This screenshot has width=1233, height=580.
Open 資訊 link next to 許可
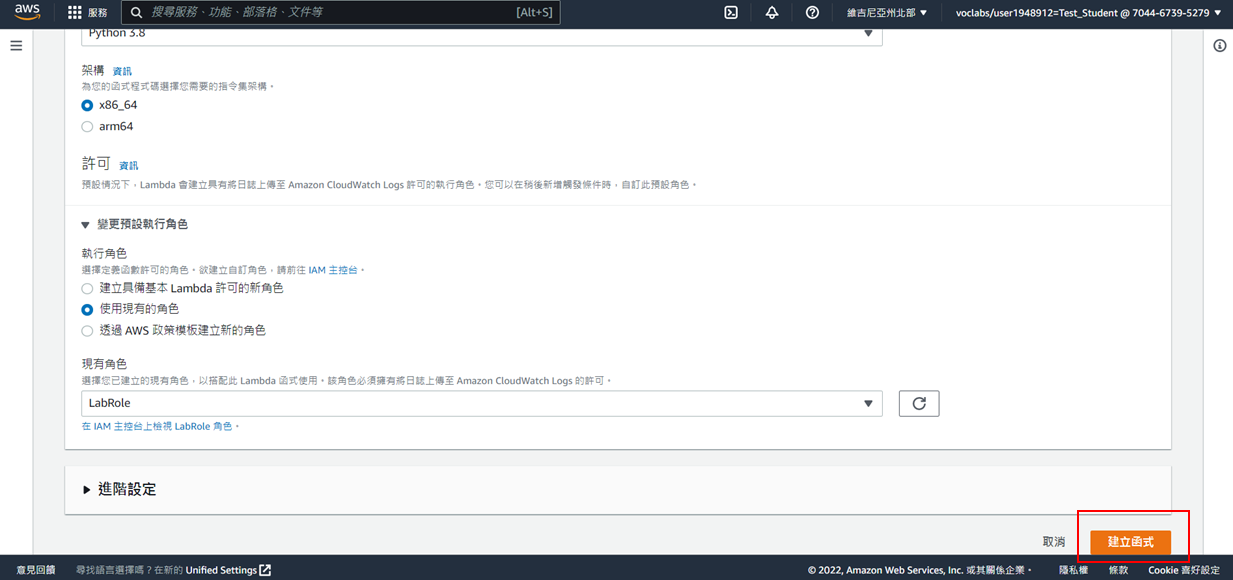129,165
